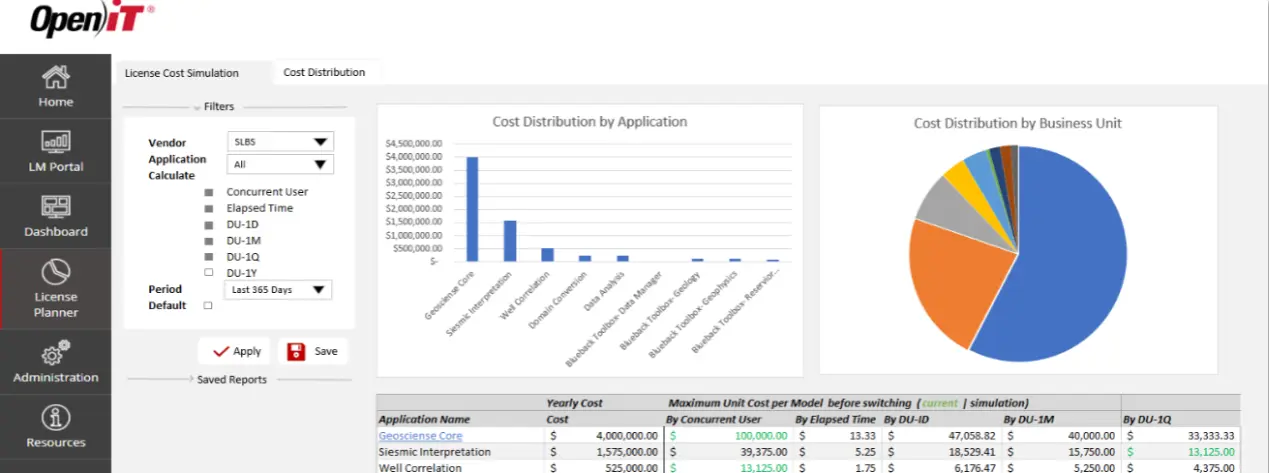The image size is (1269, 473).
Task: Click the Cost Distribution by Application title
Action: (x=590, y=122)
